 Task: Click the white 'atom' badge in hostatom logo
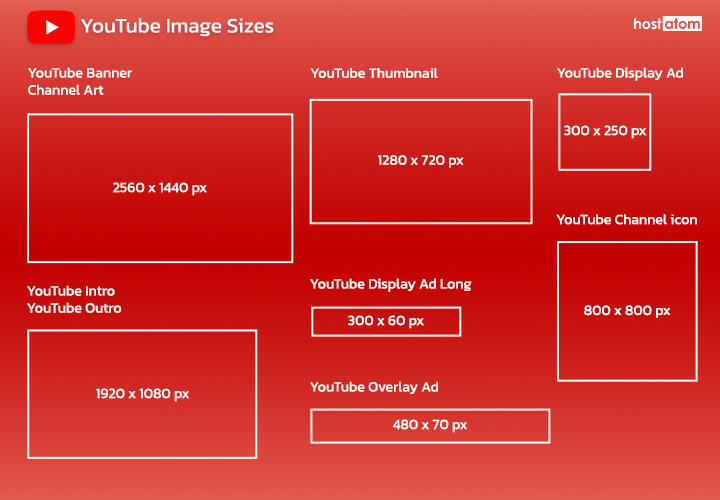(x=683, y=24)
